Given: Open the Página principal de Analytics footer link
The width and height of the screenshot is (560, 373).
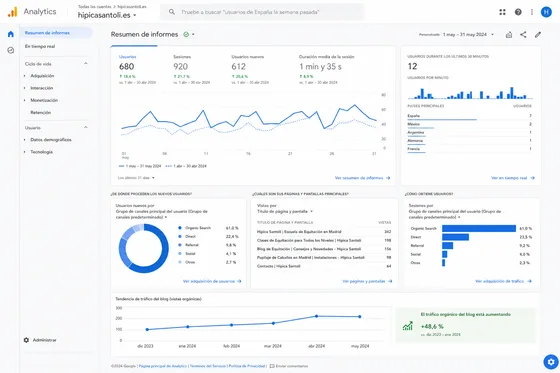Looking at the screenshot, I should pos(163,366).
